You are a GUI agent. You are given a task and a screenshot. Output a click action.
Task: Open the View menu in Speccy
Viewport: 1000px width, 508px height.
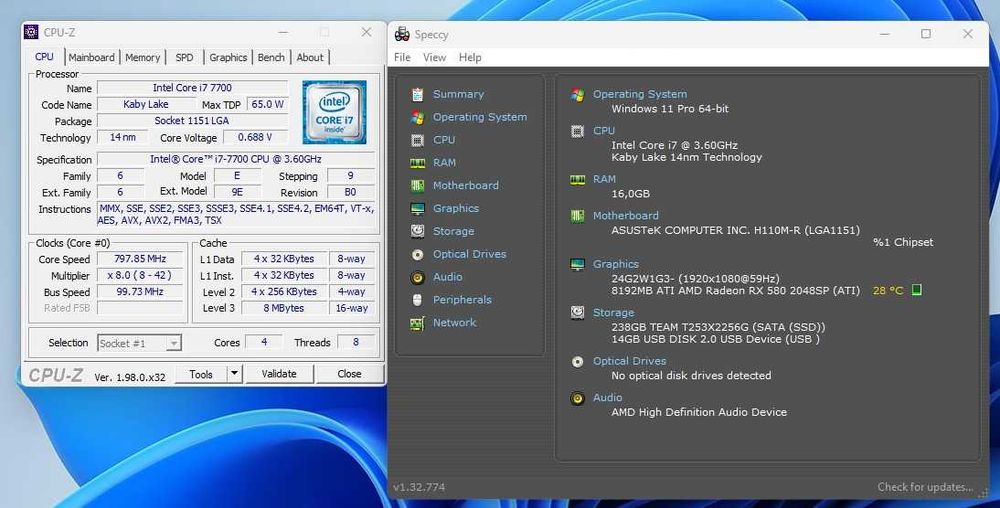coord(434,57)
